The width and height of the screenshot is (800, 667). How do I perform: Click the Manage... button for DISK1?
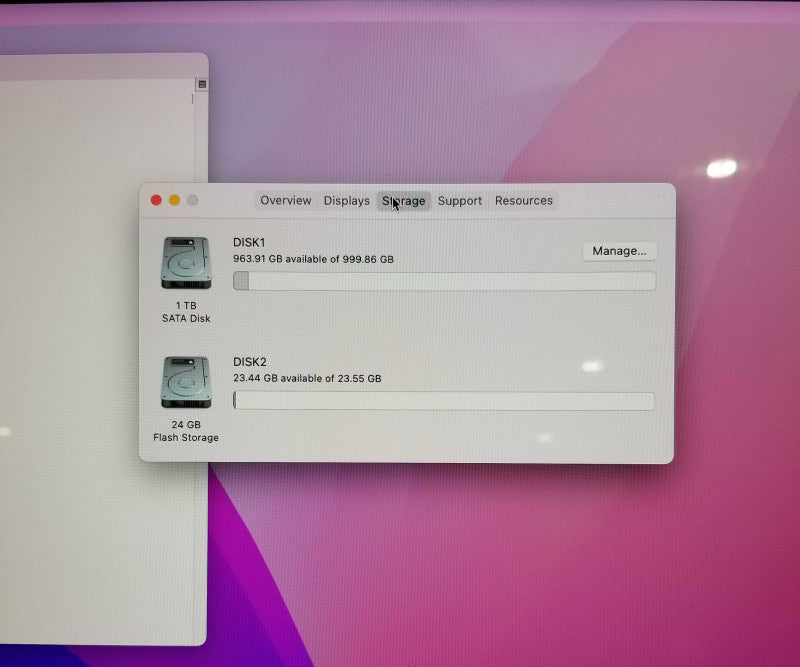click(x=619, y=251)
